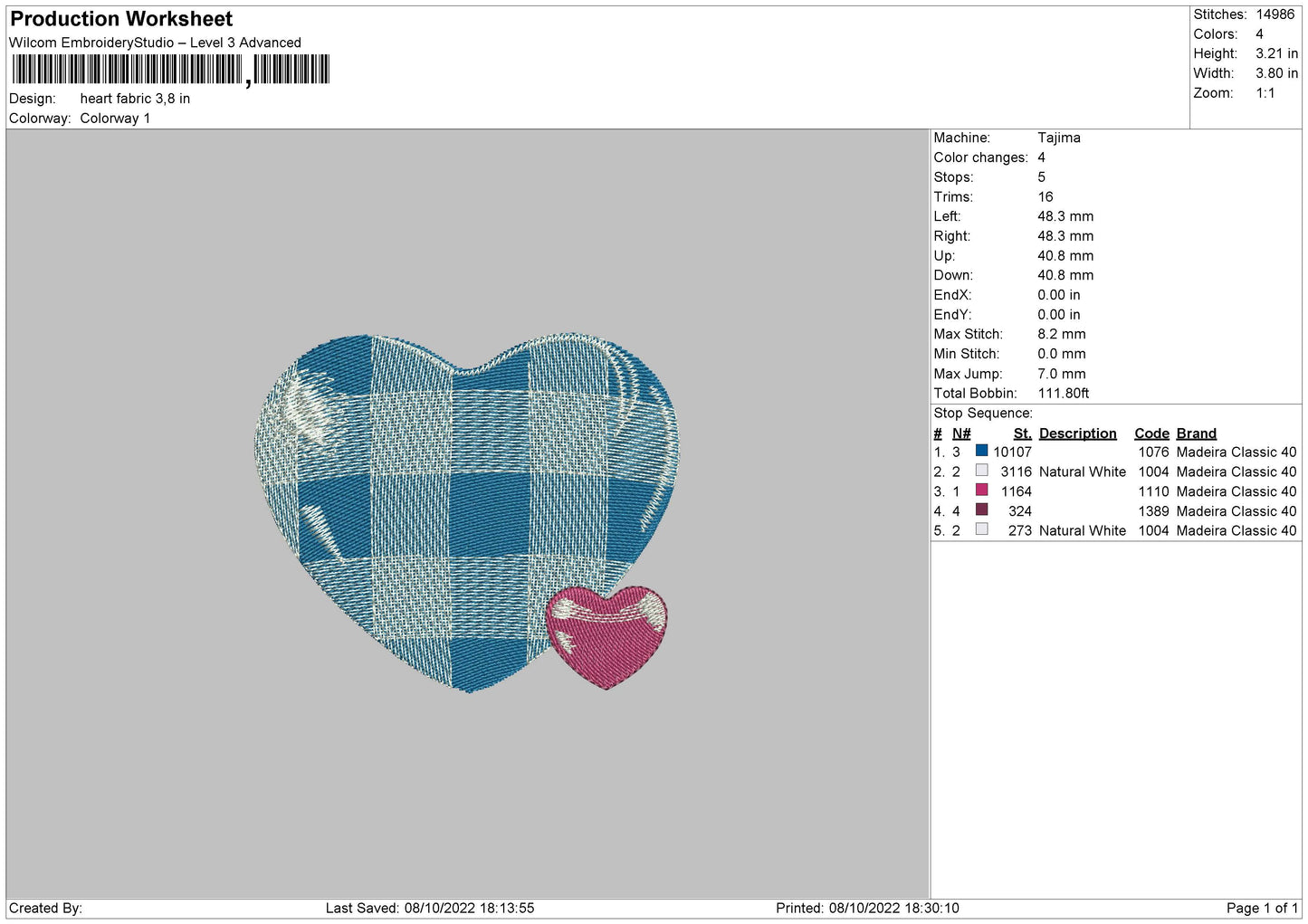The width and height of the screenshot is (1308, 924).
Task: Click thread code 1389
Action: pyautogui.click(x=1153, y=511)
